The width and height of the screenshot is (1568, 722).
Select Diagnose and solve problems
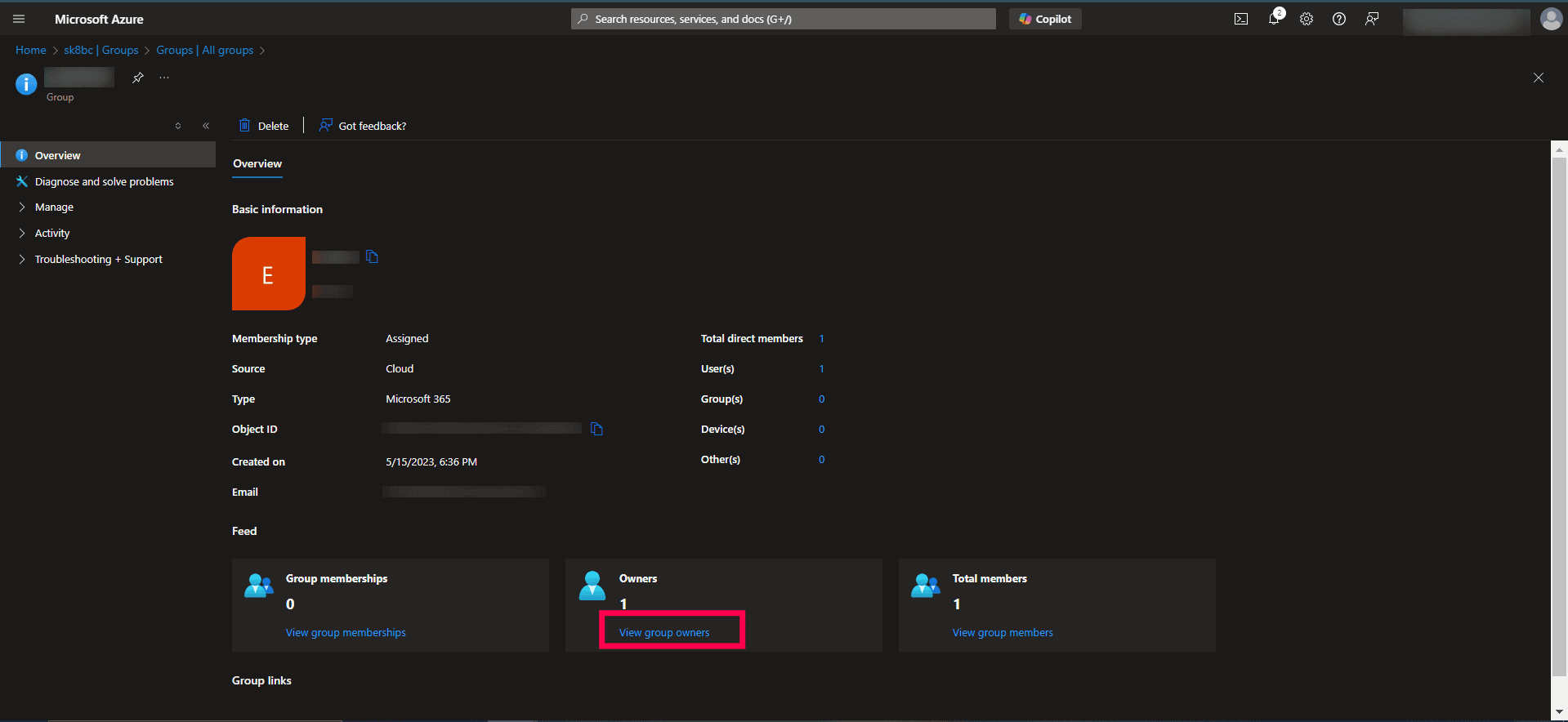[x=104, y=181]
